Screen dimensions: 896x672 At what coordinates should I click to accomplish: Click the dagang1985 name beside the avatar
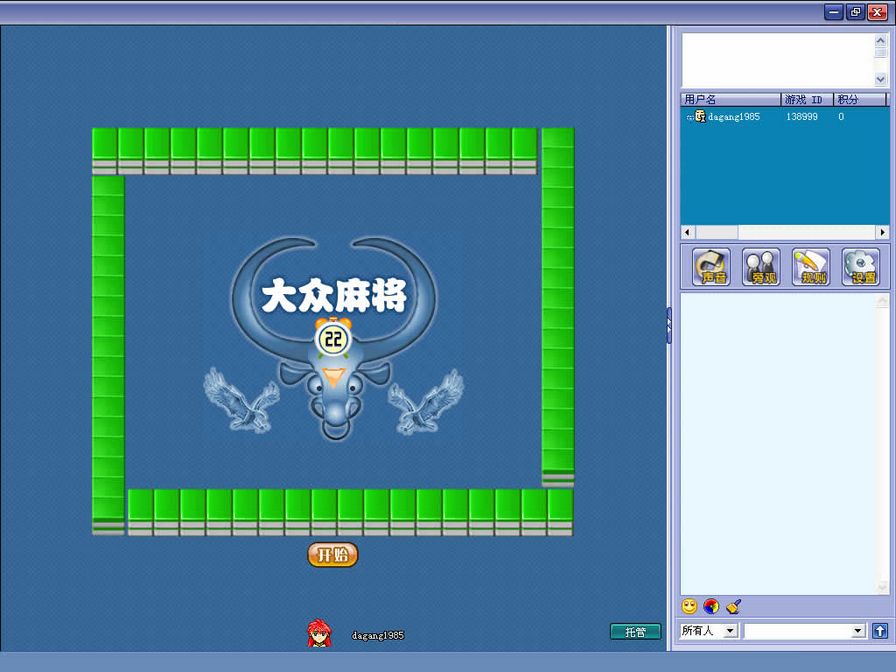(x=378, y=635)
